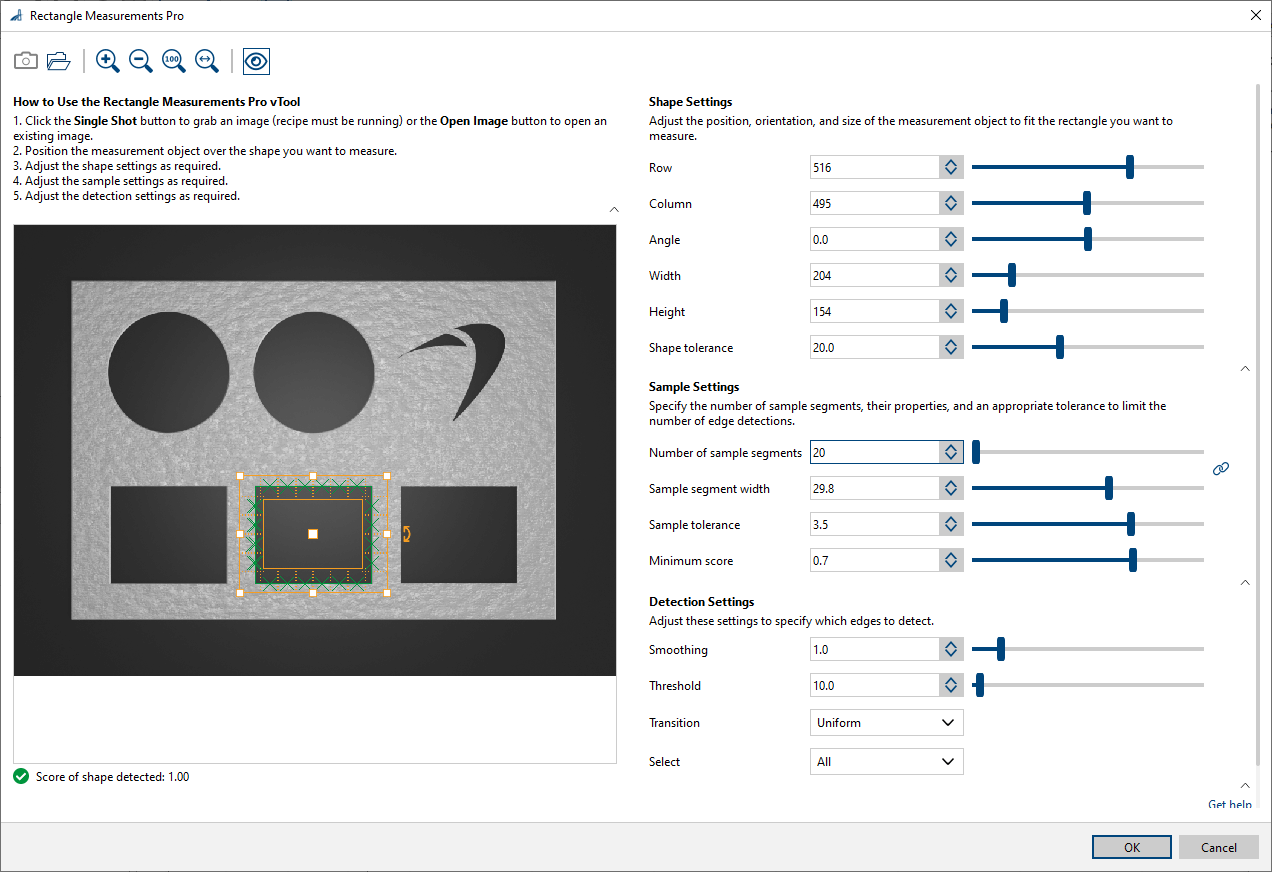
Task: Click the Angle slider handle
Action: [1088, 239]
